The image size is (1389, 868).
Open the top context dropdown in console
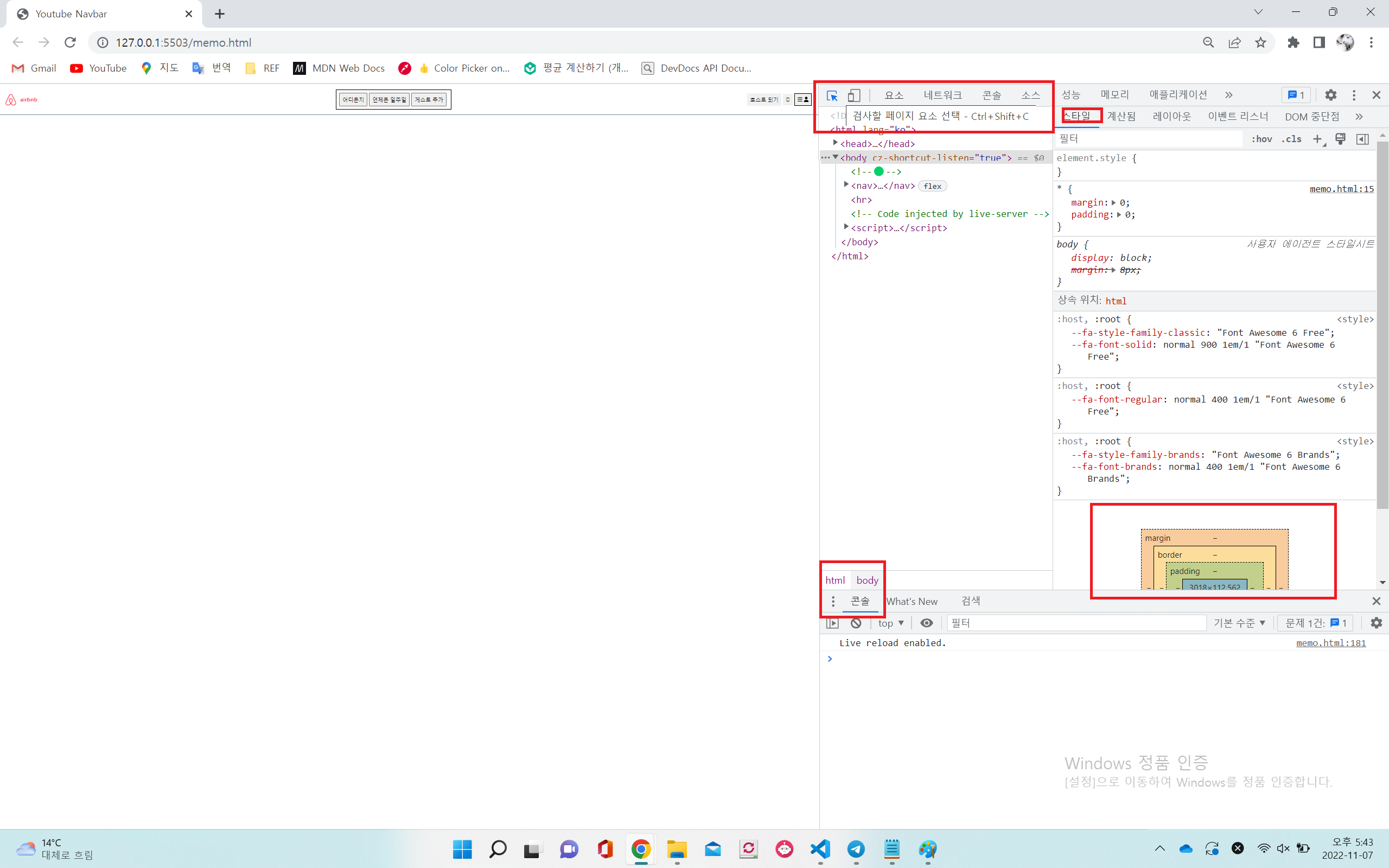891,623
